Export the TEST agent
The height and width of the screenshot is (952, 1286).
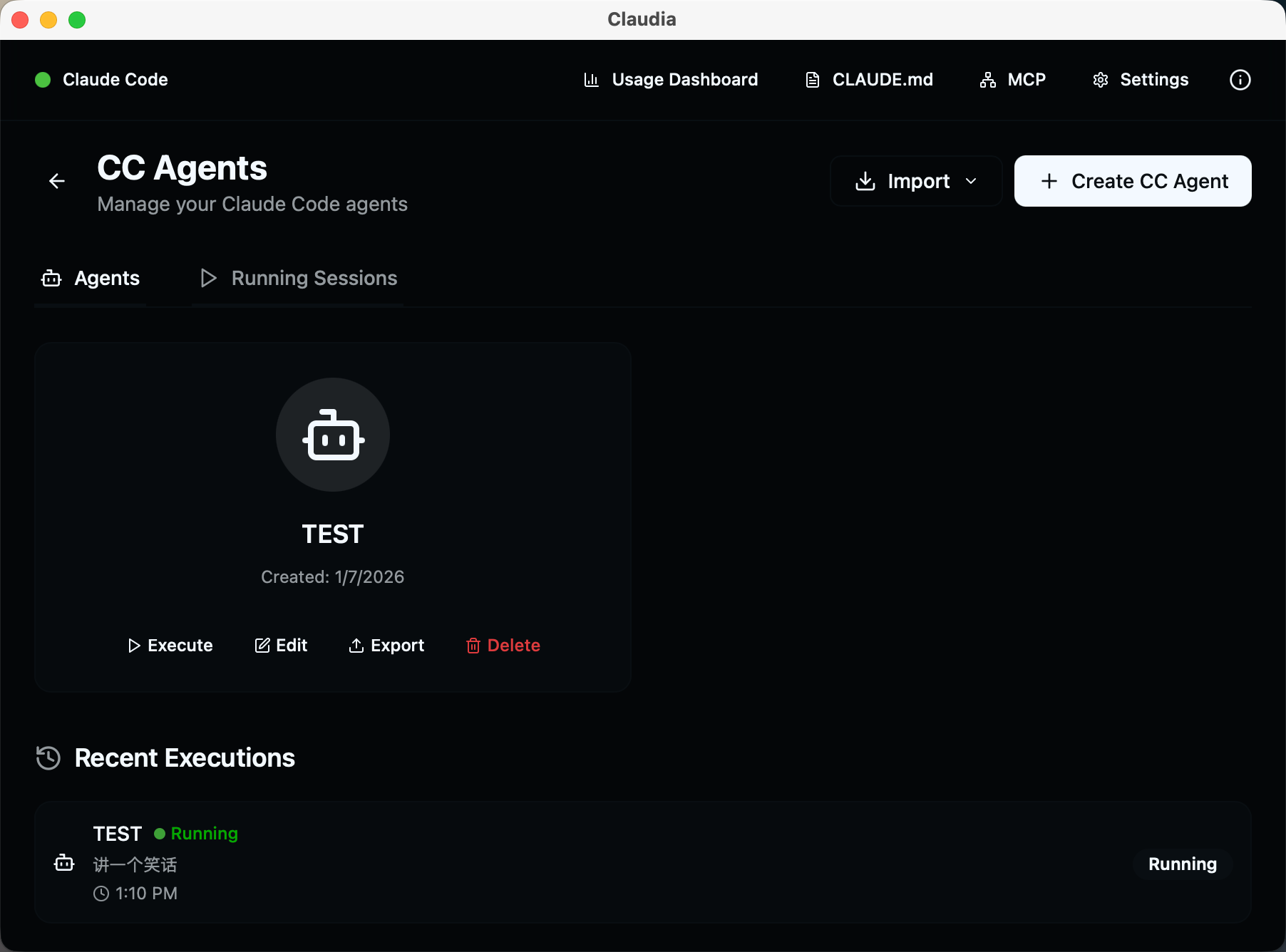pos(386,646)
